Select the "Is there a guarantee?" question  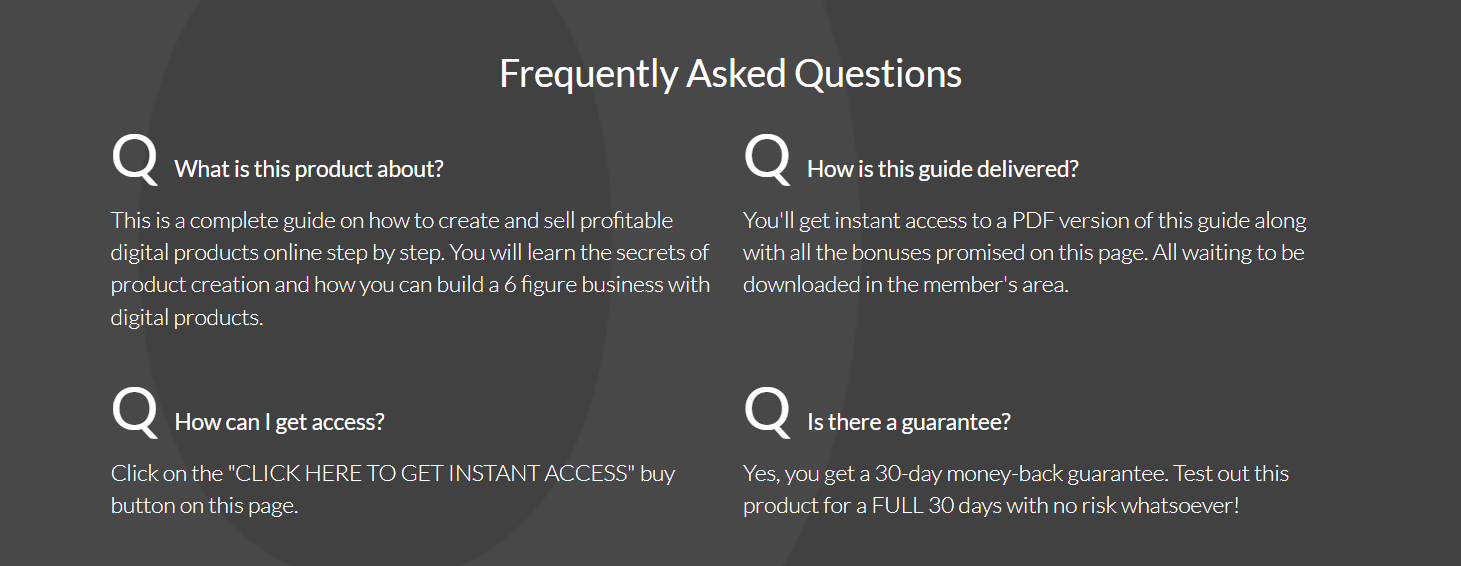click(x=908, y=422)
